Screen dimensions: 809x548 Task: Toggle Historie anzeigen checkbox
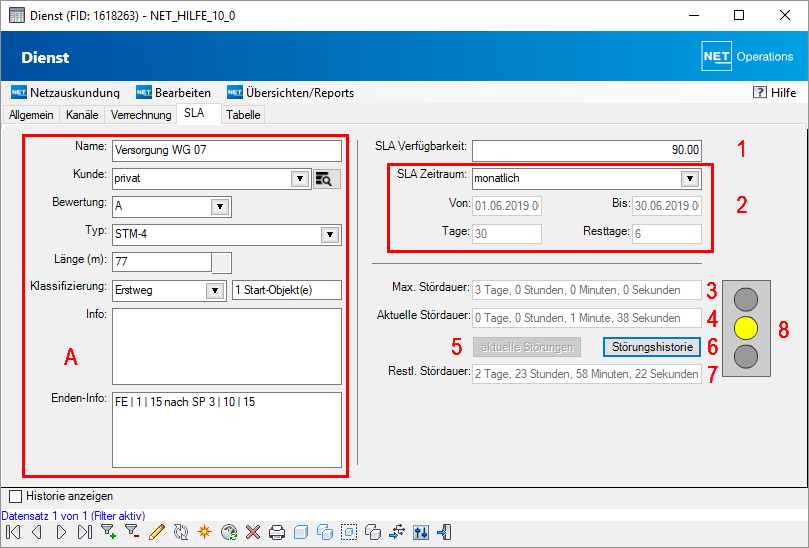[x=15, y=496]
